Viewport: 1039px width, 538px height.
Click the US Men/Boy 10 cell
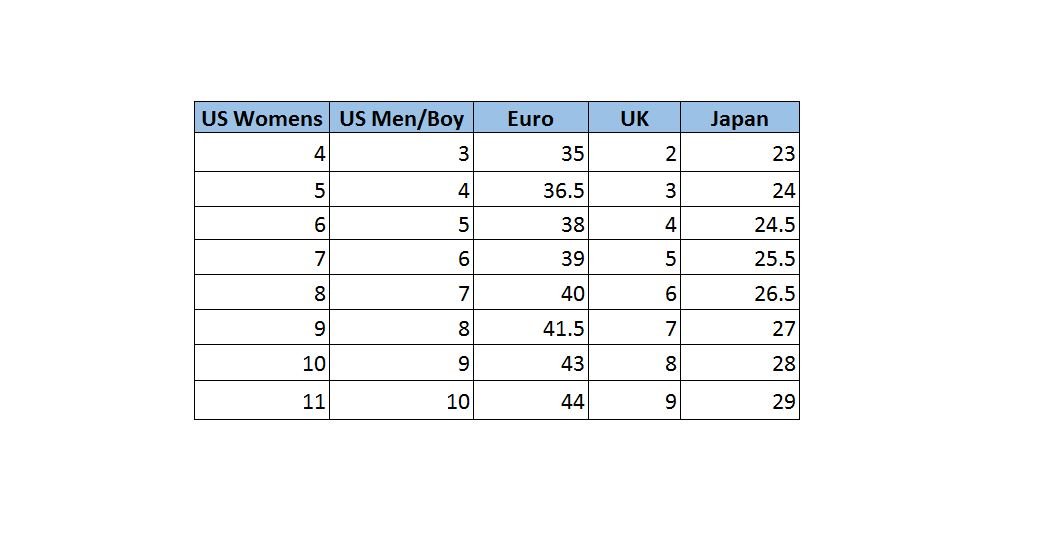(x=401, y=401)
